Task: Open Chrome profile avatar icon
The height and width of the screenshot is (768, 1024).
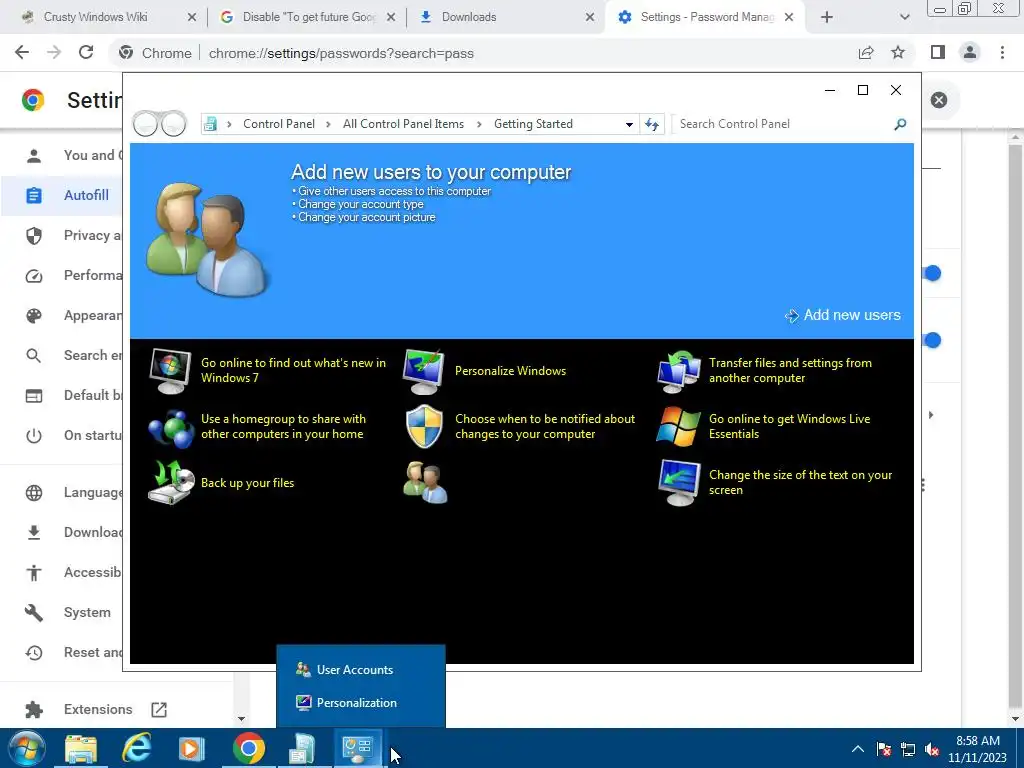Action: (970, 52)
